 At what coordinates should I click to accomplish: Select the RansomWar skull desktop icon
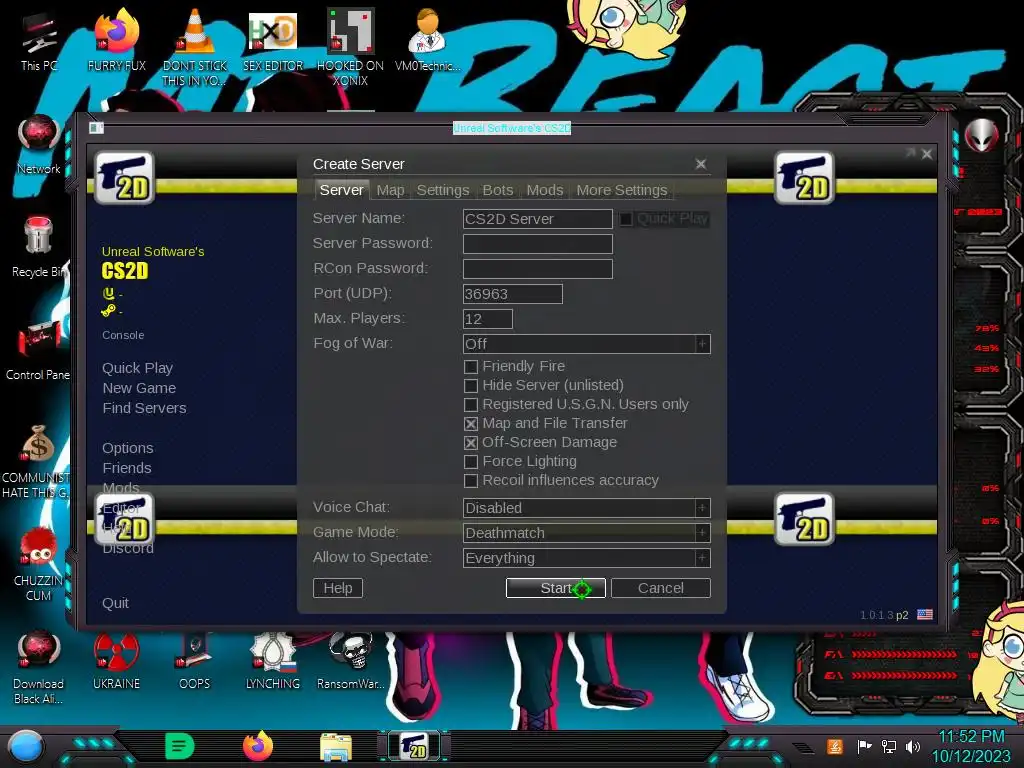click(350, 661)
